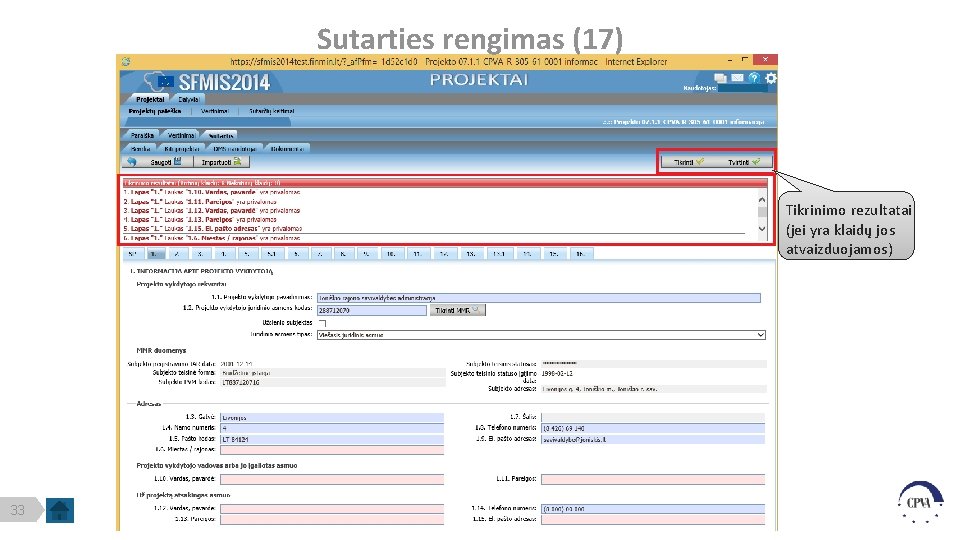Click the up arrow of error list scrollbar
The image size is (960, 540).
click(762, 200)
